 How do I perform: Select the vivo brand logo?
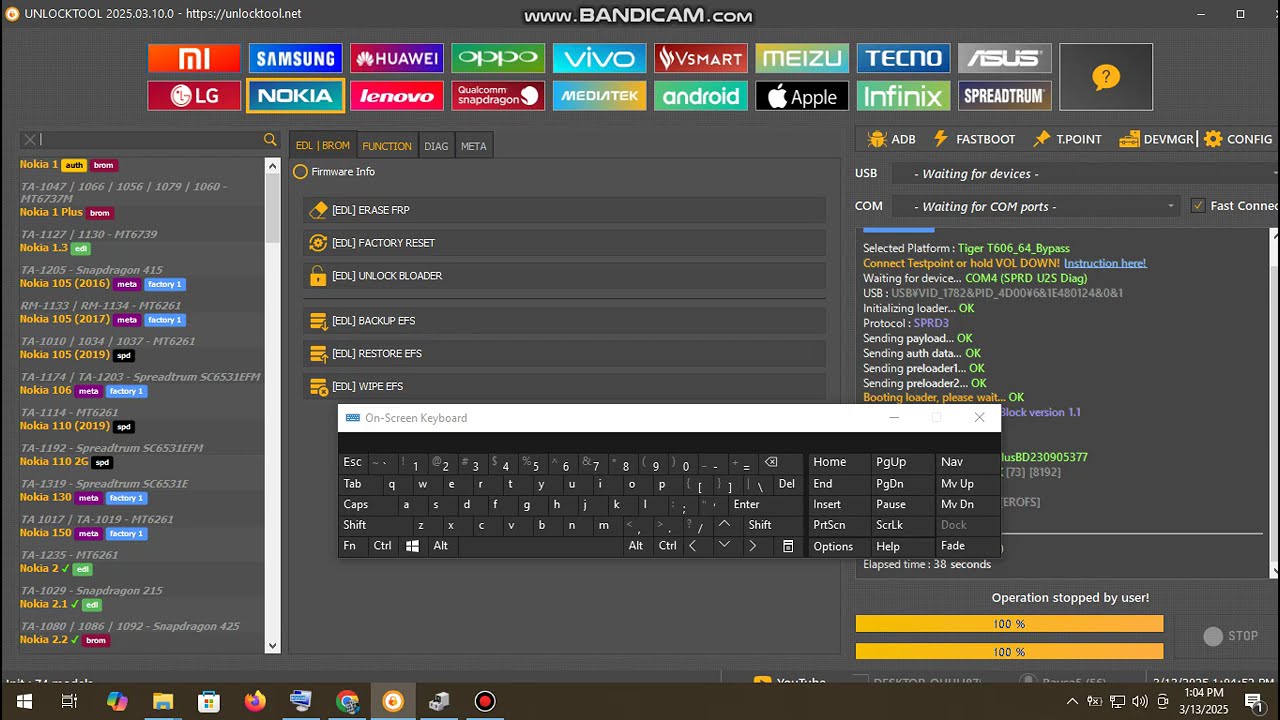[599, 58]
